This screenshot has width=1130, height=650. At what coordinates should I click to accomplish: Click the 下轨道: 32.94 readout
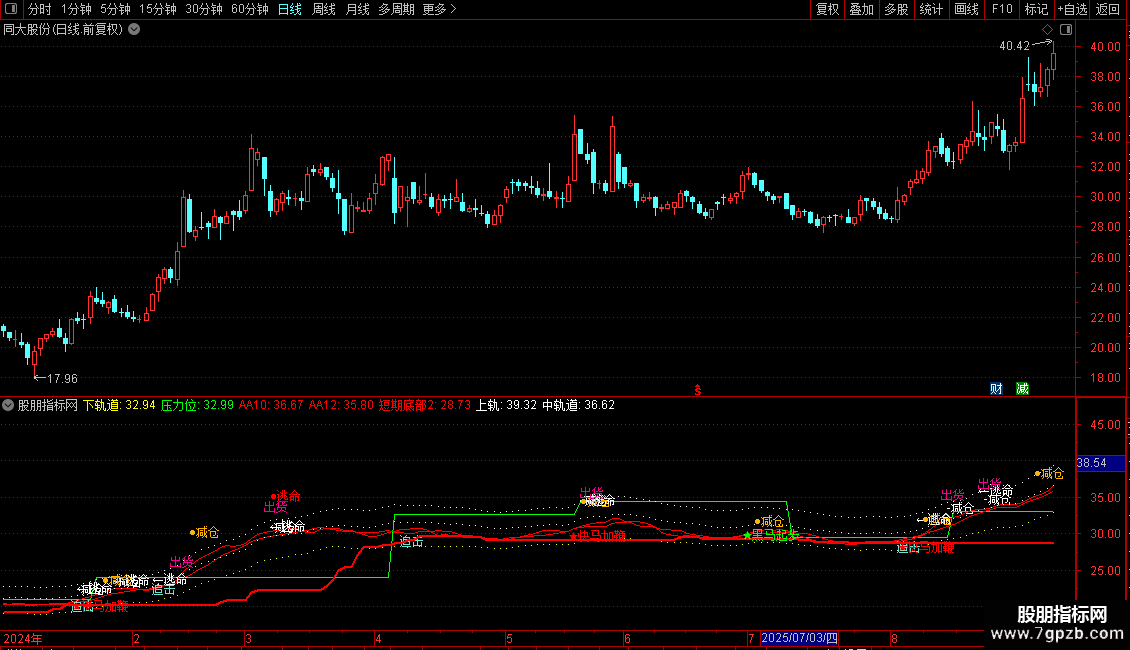[x=119, y=405]
